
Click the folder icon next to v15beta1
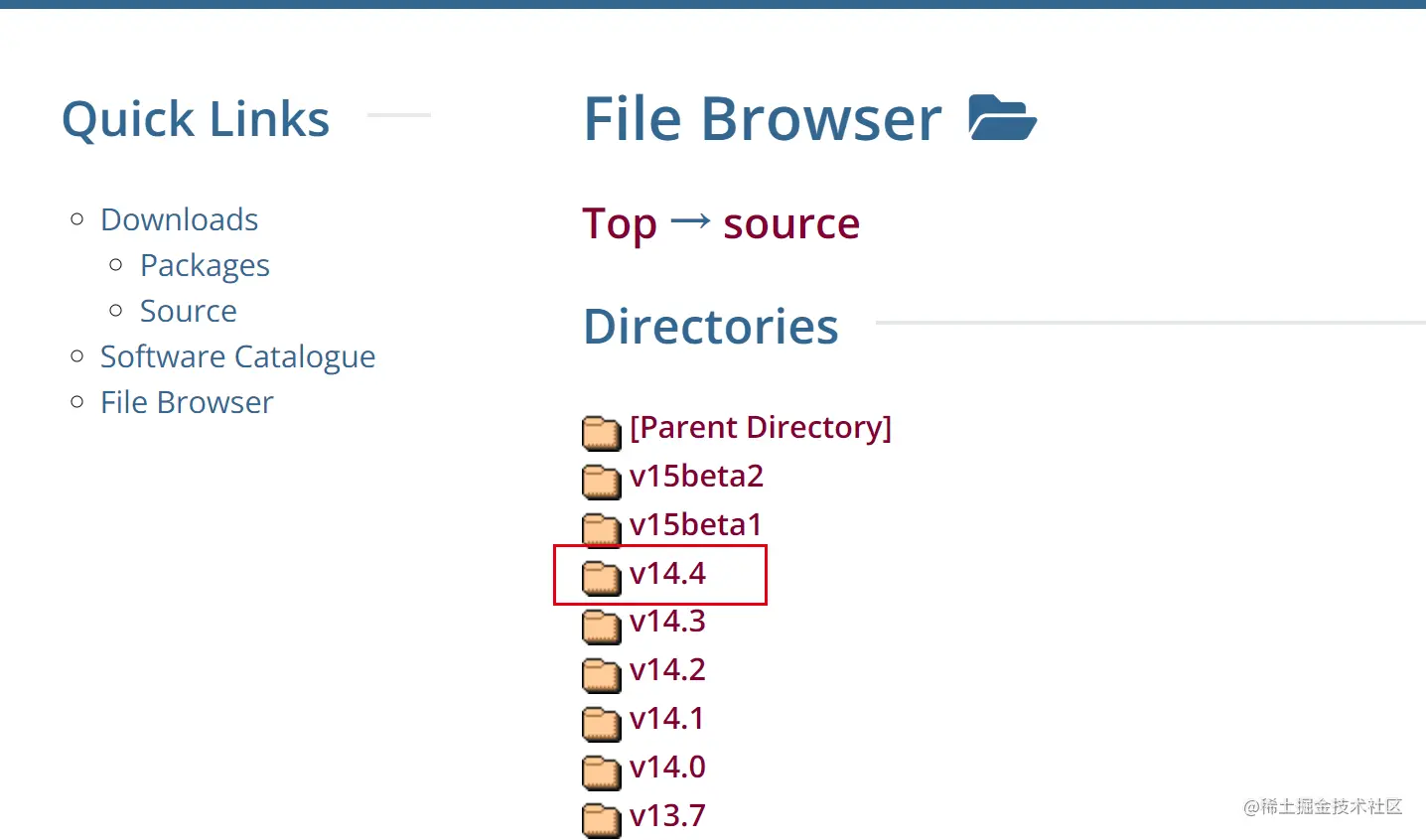[602, 530]
